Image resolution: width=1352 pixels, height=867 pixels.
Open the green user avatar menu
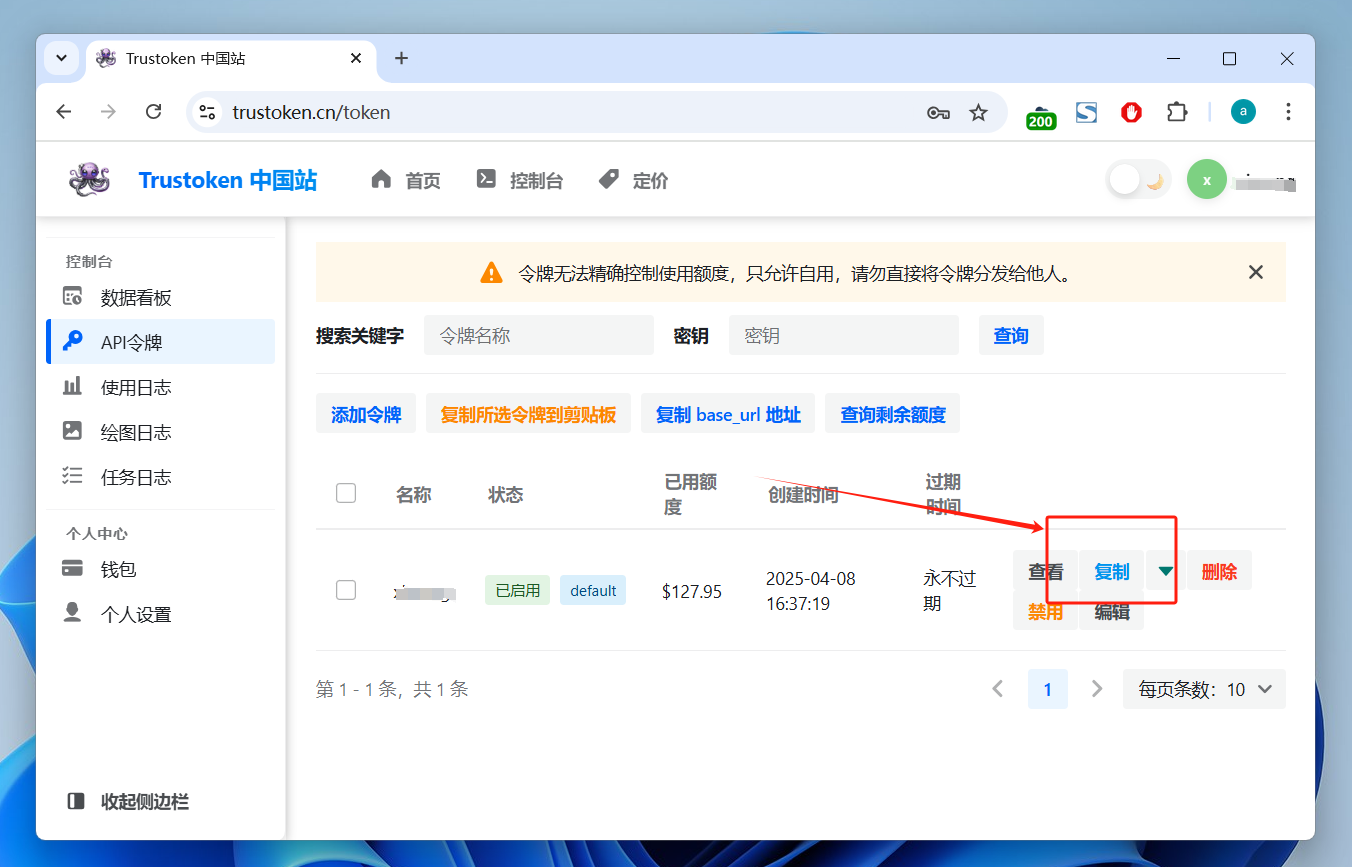1207,180
